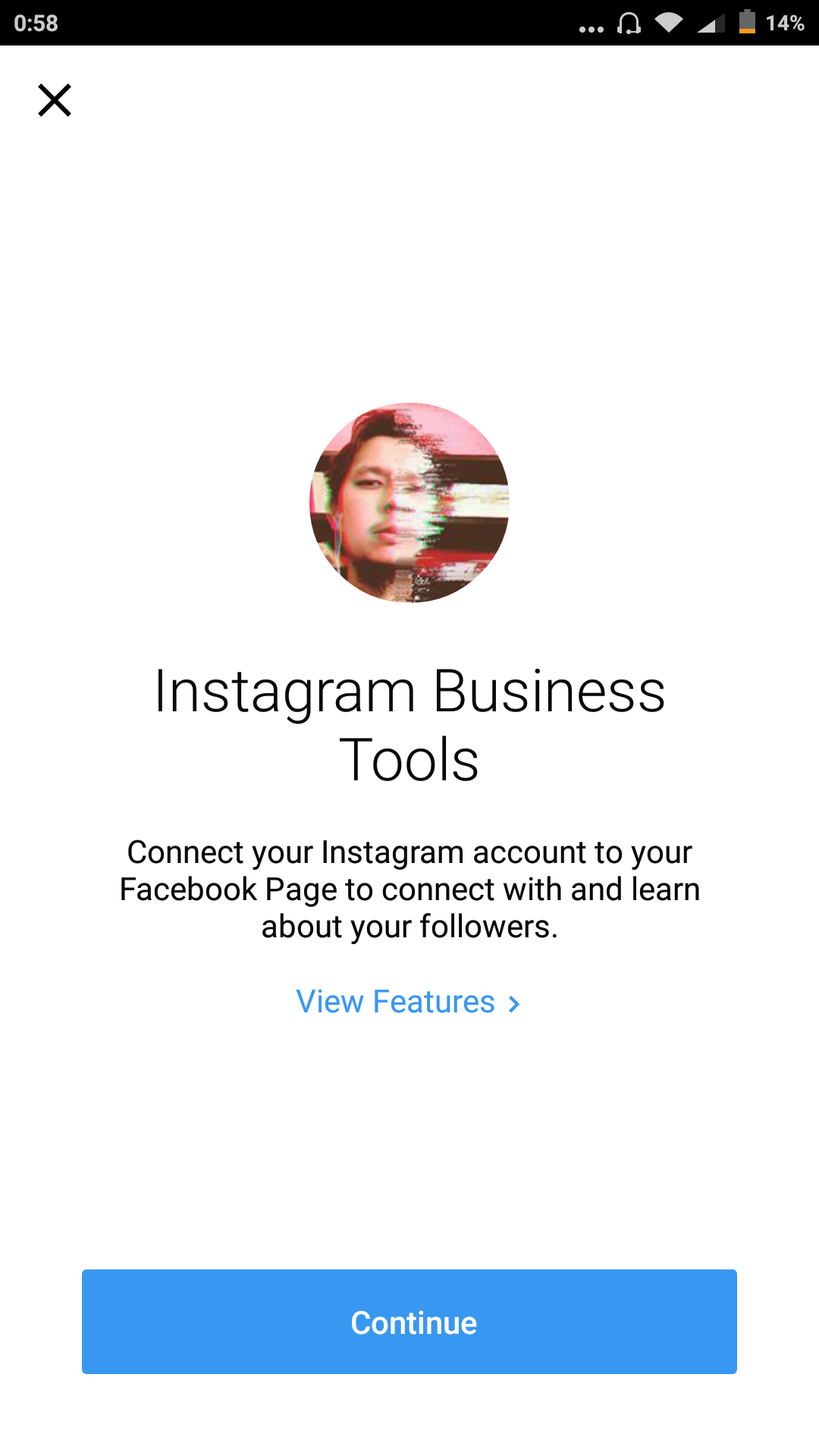The image size is (819, 1456).
Task: Tap the 14% battery percentage text
Action: [785, 24]
